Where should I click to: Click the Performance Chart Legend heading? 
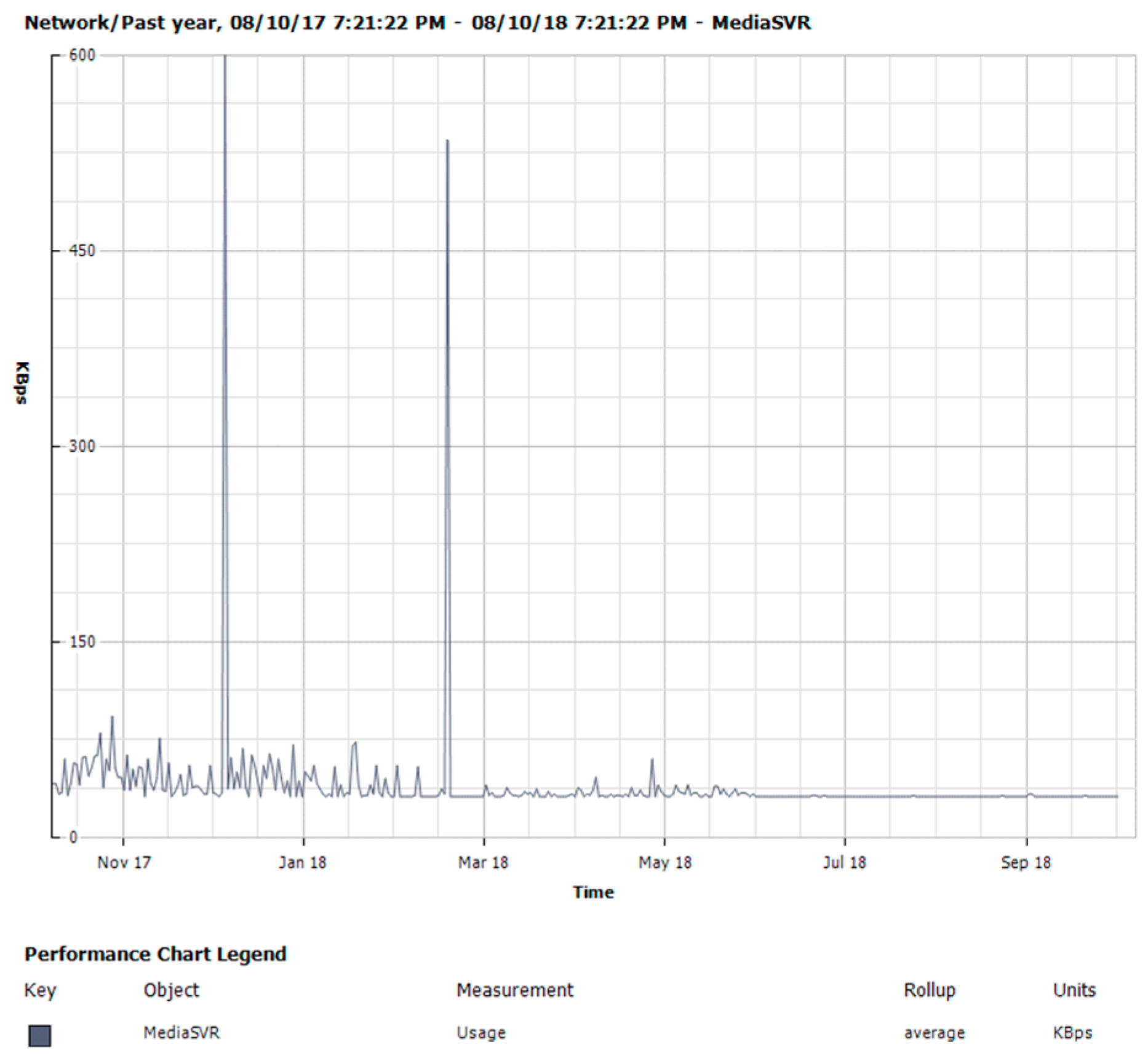[x=155, y=953]
